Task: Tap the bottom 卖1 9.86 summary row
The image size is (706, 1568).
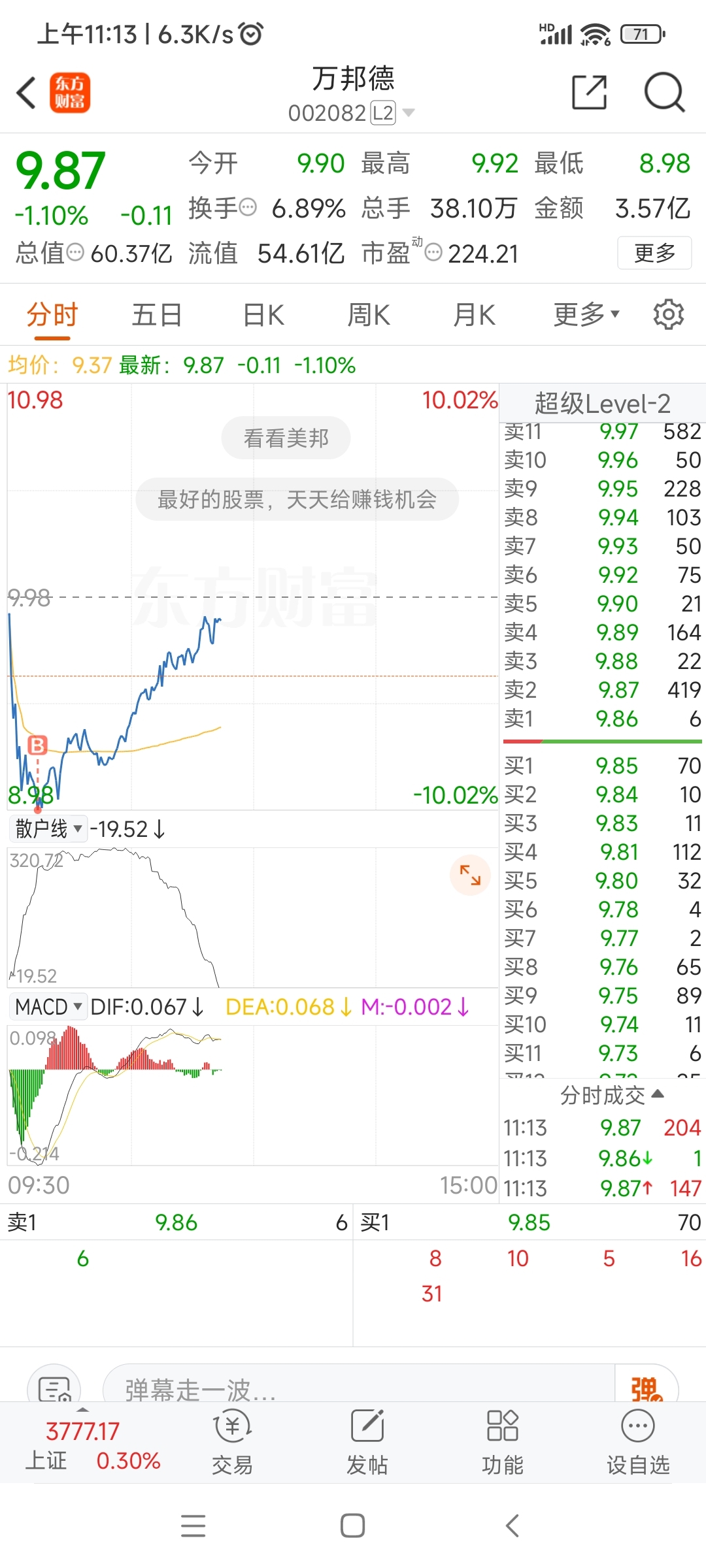Action: pyautogui.click(x=176, y=1222)
